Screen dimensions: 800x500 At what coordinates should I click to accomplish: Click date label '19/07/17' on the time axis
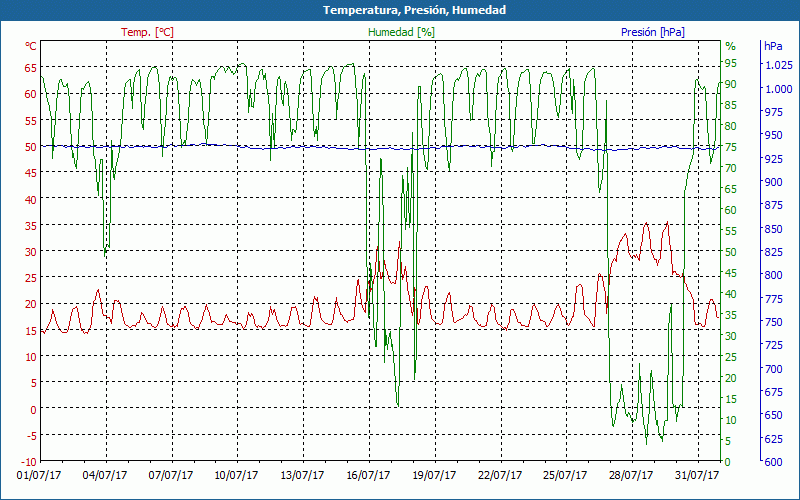tap(434, 475)
